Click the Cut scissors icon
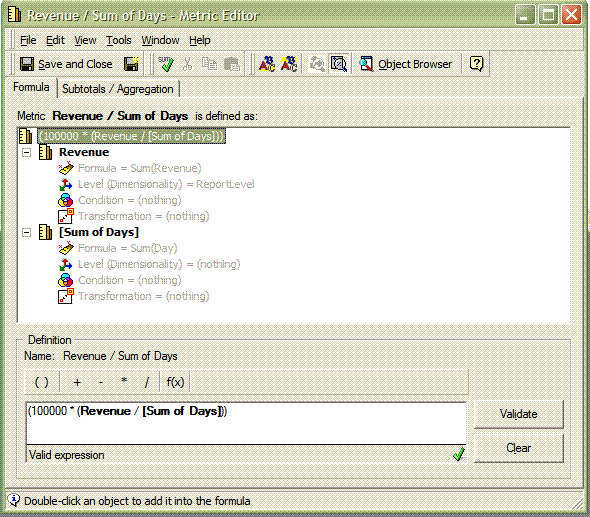The height and width of the screenshot is (517, 590). coord(187,64)
